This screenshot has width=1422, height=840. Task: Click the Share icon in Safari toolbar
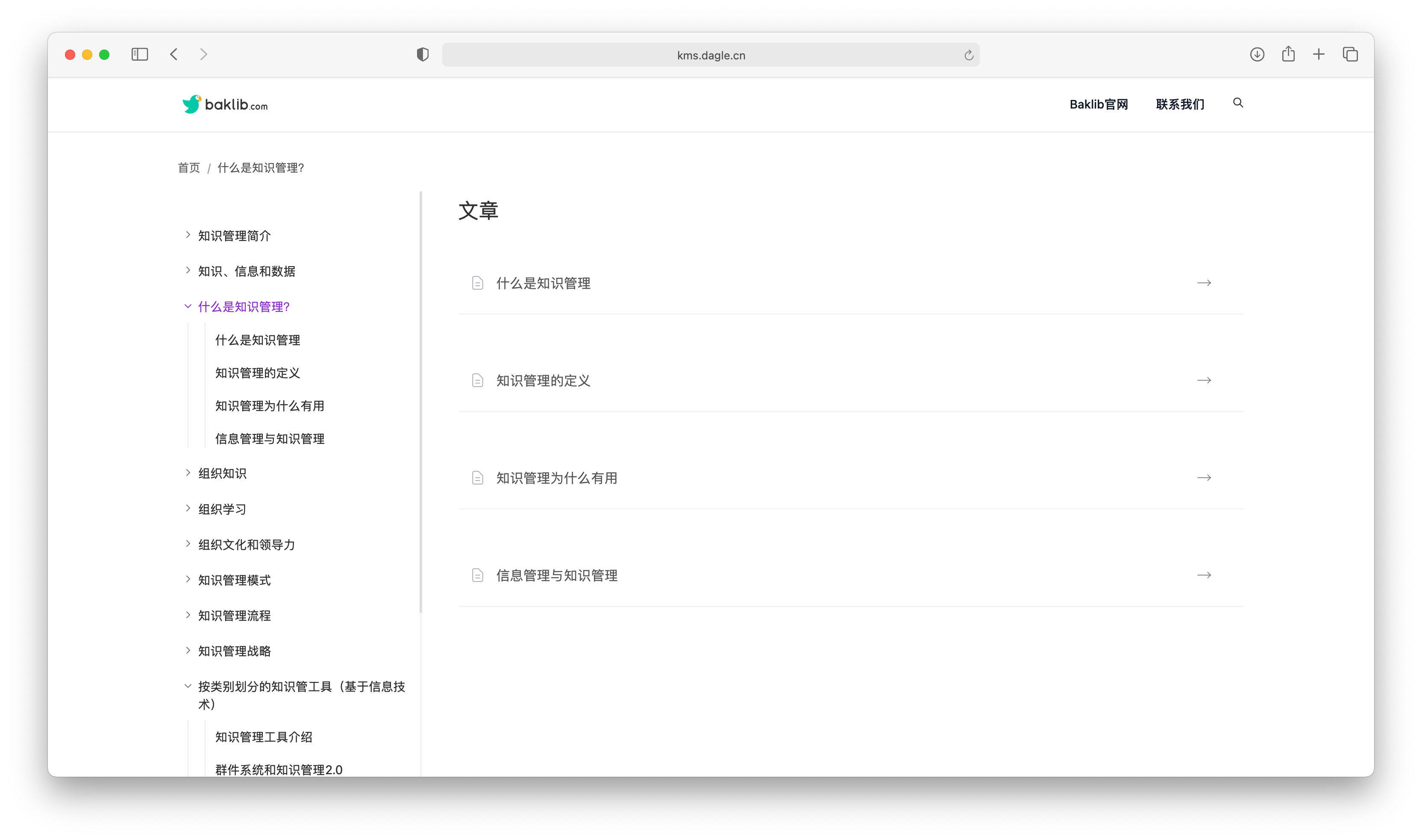pyautogui.click(x=1288, y=54)
